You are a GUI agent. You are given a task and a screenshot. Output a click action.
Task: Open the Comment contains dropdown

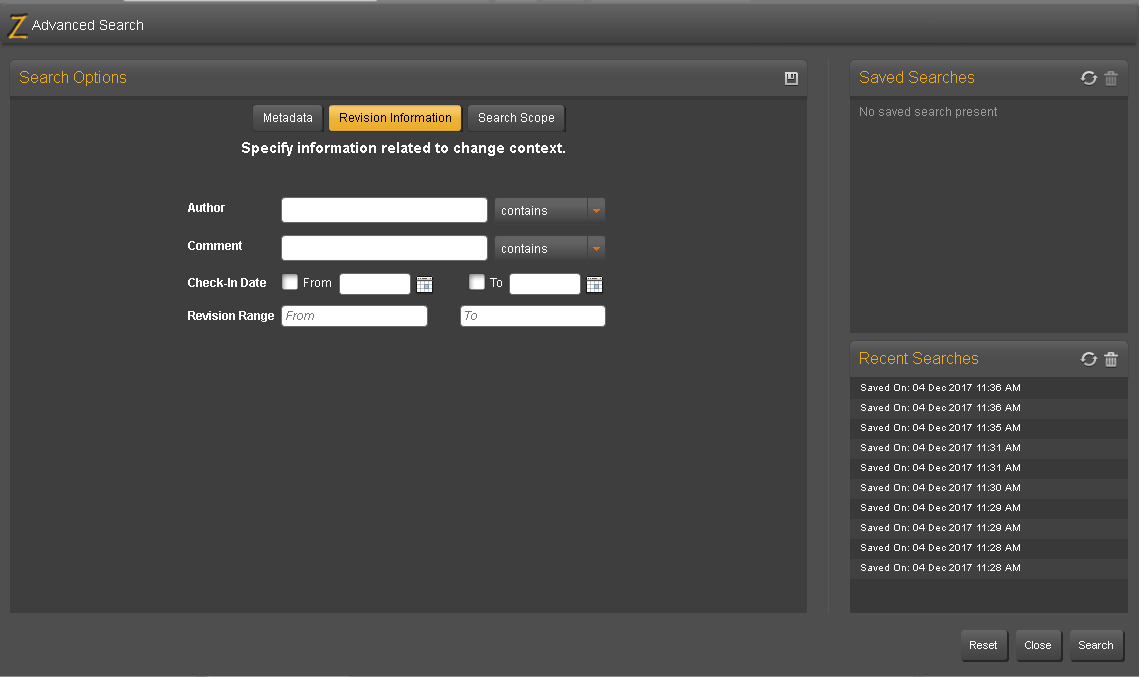point(550,248)
